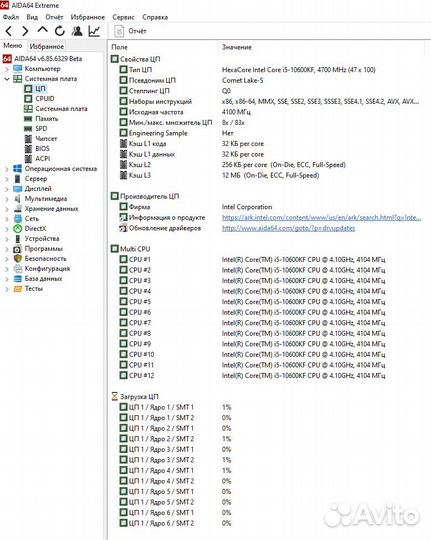Select the Загрузка ЦП section header
431x540 pixels.
pos(135,396)
